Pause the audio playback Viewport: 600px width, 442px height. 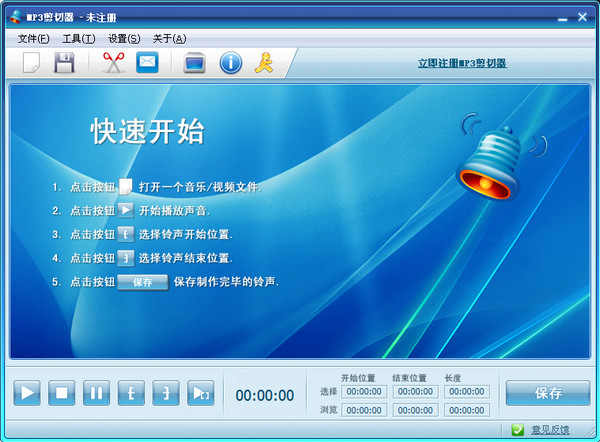pyautogui.click(x=96, y=393)
